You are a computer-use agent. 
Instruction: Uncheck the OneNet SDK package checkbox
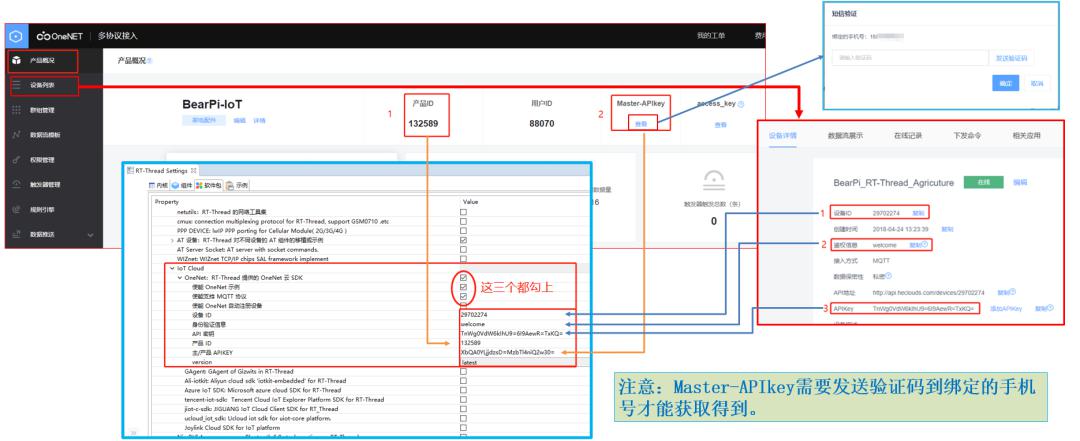[464, 278]
